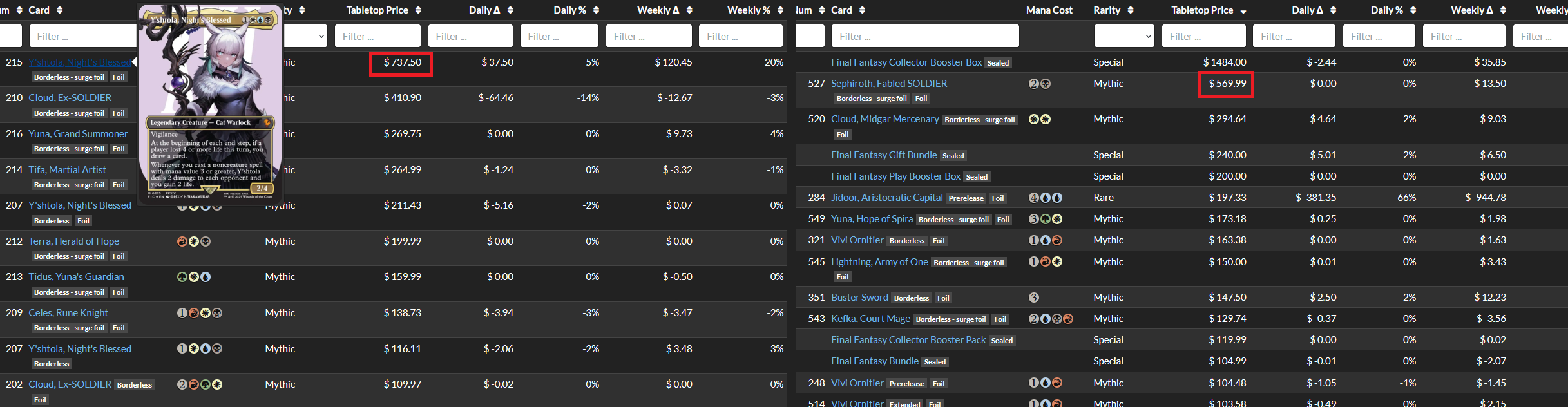This screenshot has width=1568, height=407.
Task: Click the sort arrows beside Weekly % header
Action: pos(780,10)
